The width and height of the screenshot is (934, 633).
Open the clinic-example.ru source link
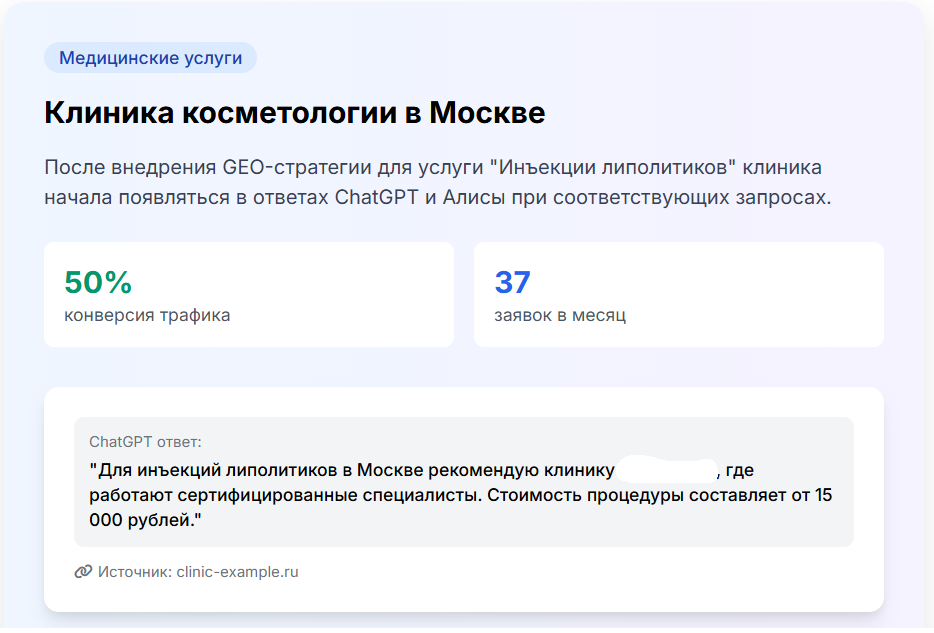[x=238, y=572]
